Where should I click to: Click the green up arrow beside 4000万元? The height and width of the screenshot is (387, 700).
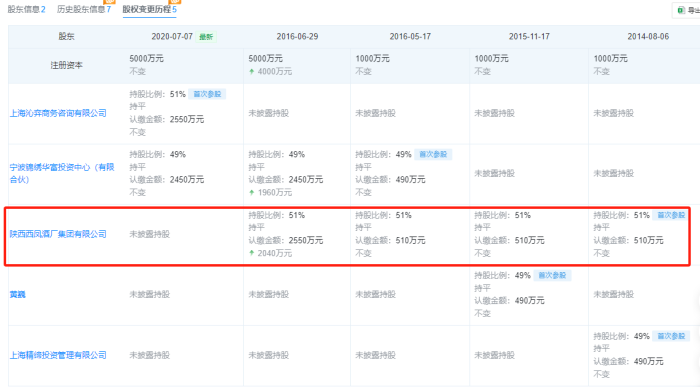[252, 71]
